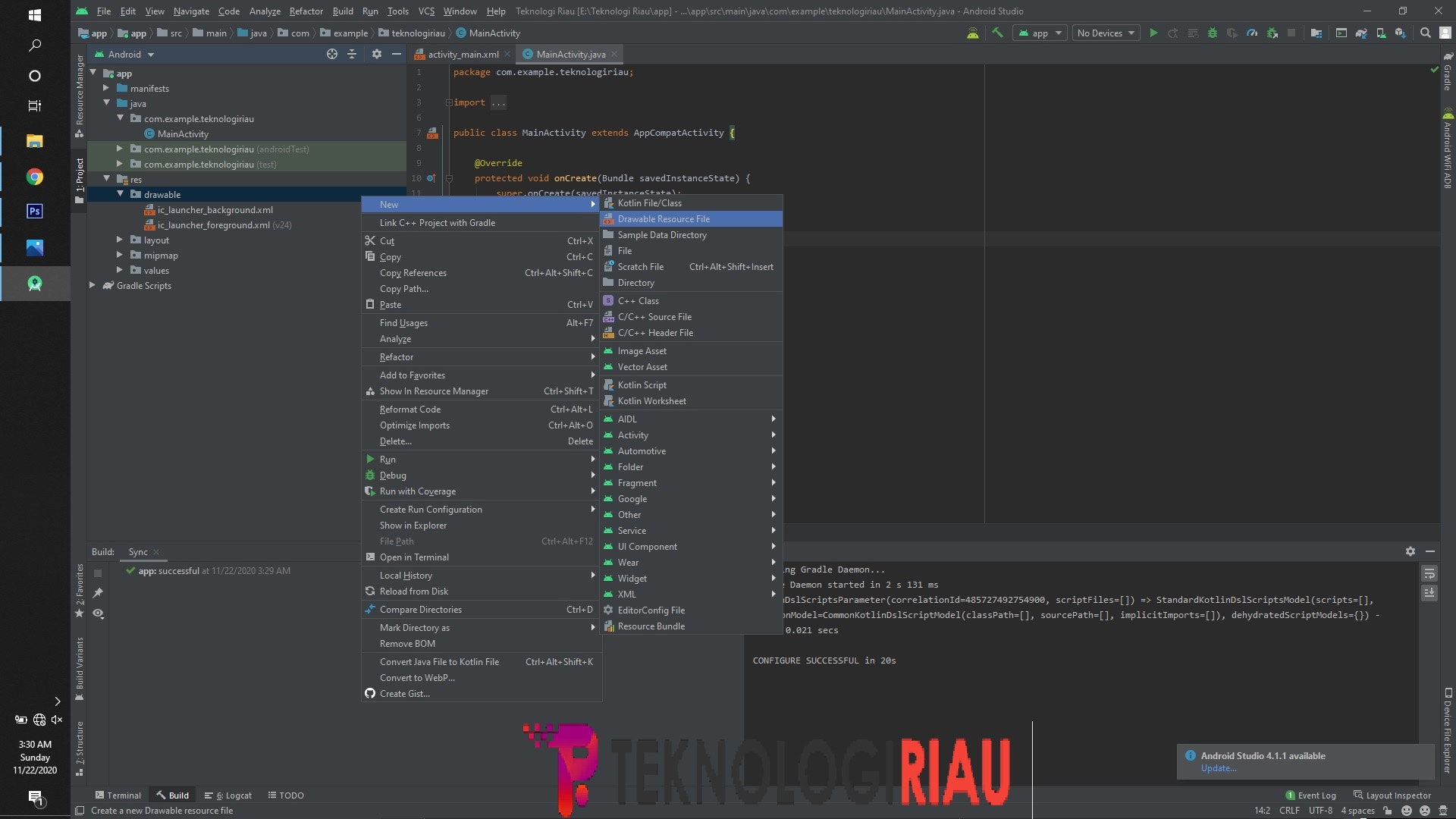The height and width of the screenshot is (819, 1456).
Task: Open the SDK Manager
Action: (1401, 33)
